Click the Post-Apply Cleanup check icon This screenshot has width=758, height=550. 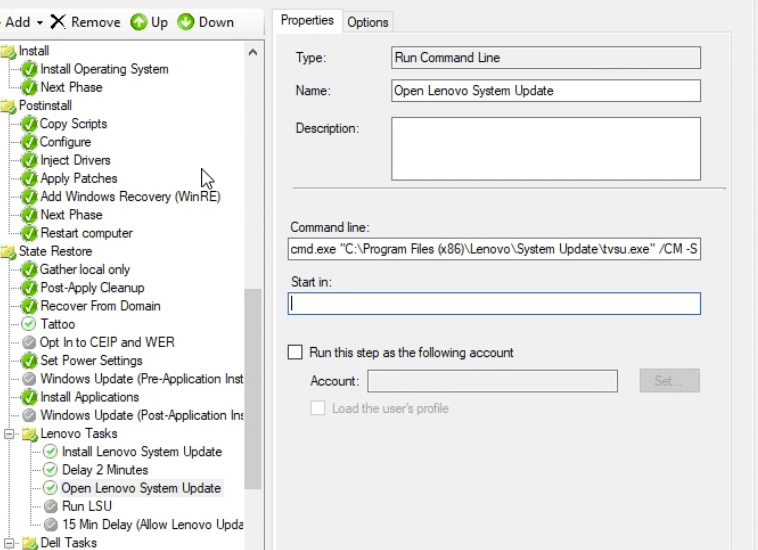pyautogui.click(x=29, y=288)
